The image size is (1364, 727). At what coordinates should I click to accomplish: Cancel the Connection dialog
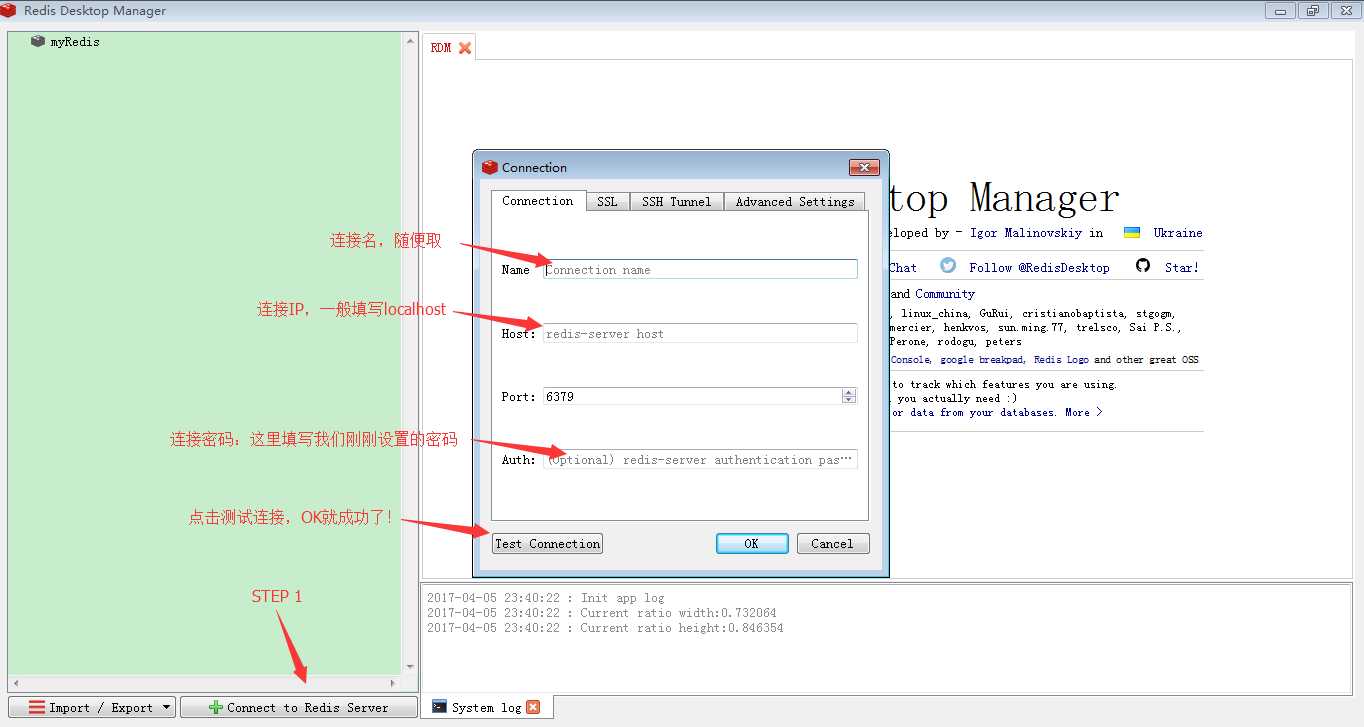pos(833,544)
